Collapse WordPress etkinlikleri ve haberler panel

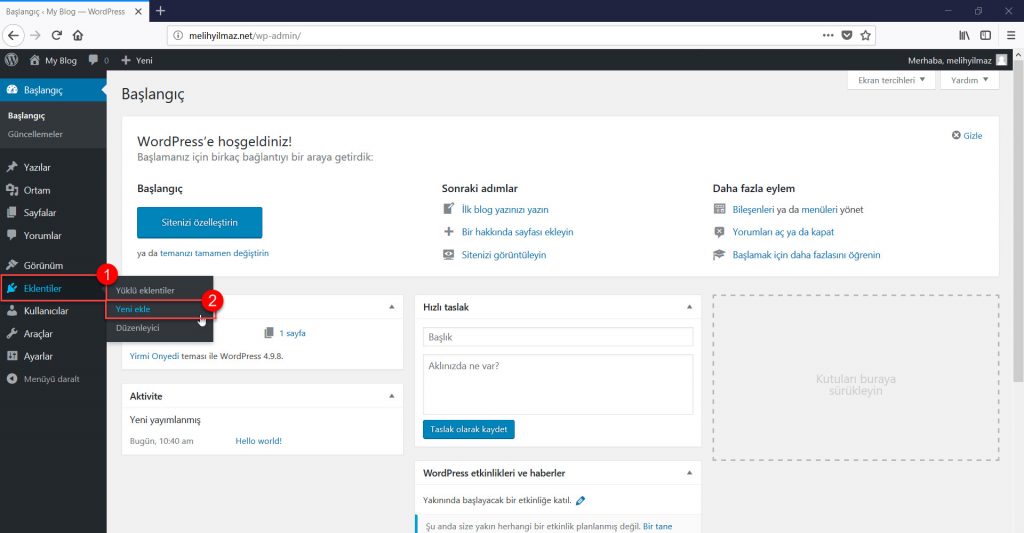pos(689,473)
